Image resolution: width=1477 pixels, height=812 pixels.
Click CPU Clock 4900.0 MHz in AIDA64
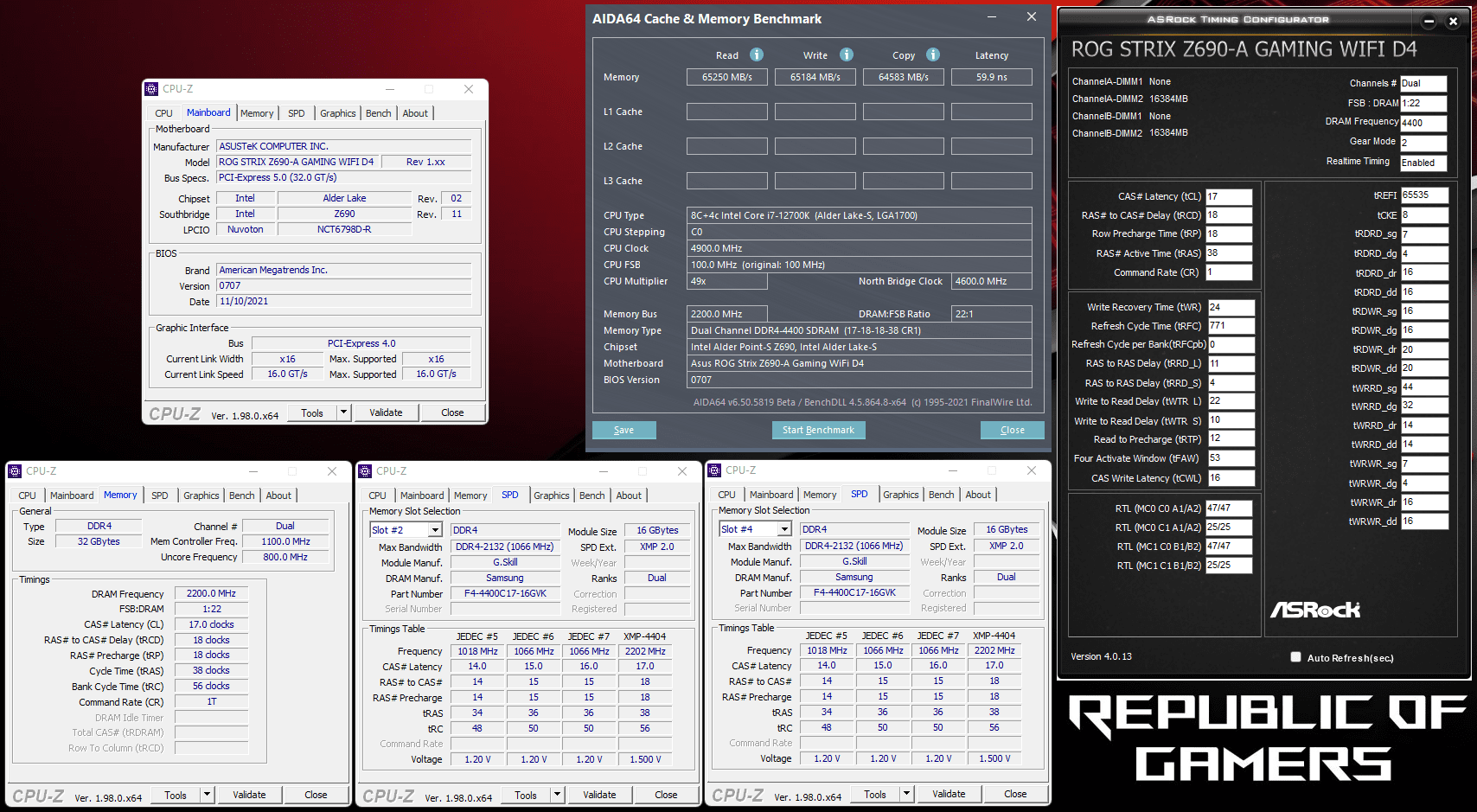point(860,248)
